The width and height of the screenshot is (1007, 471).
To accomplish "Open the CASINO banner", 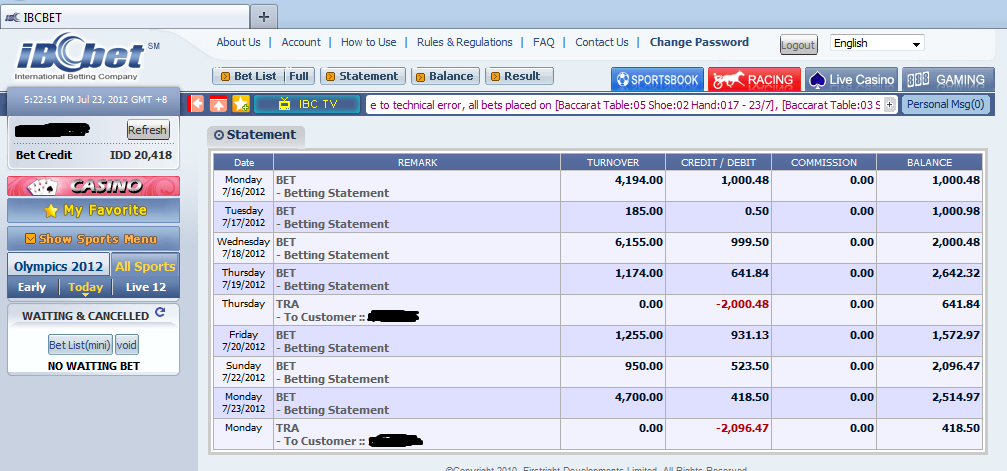I will tap(93, 186).
